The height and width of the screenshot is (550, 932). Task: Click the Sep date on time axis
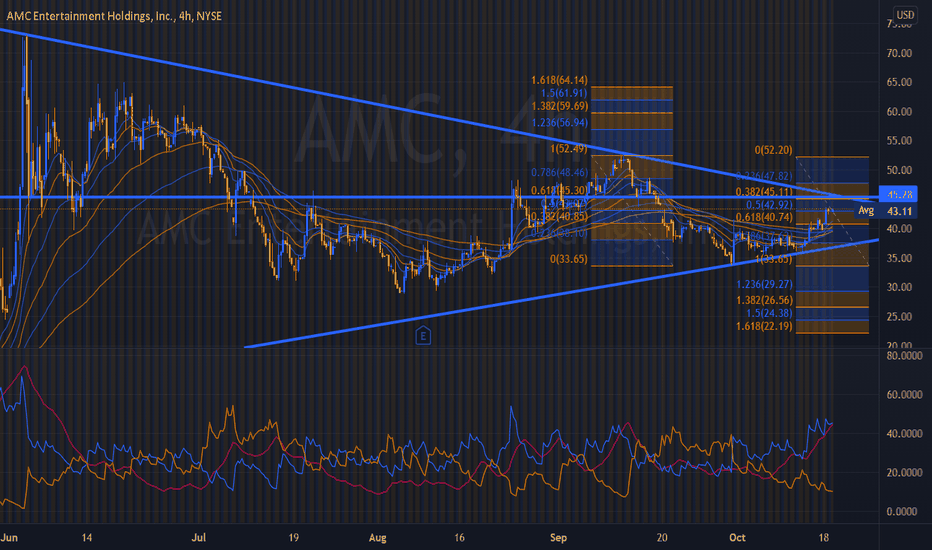pos(558,538)
